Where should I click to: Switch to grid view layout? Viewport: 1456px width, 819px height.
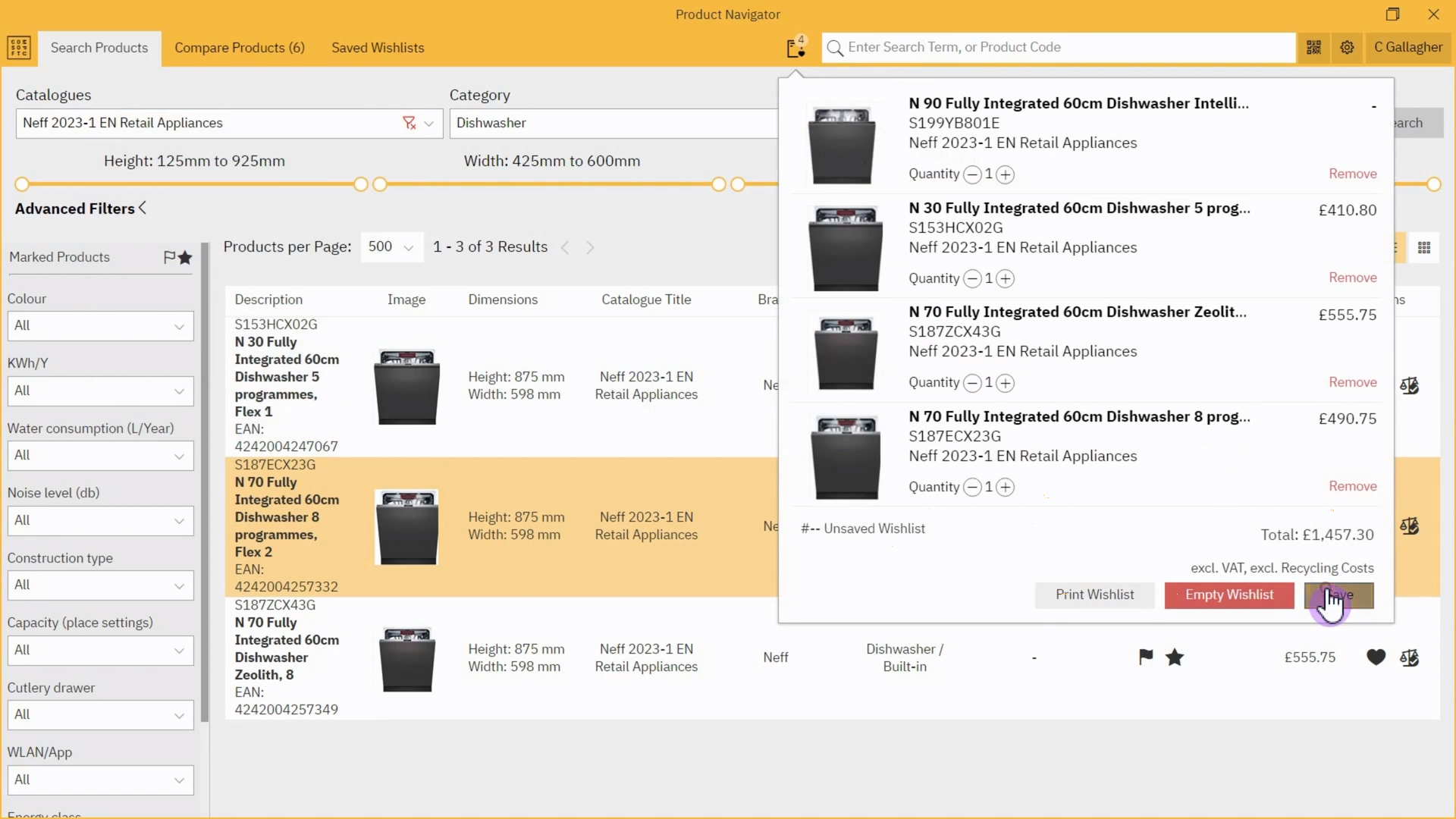[x=1424, y=247]
